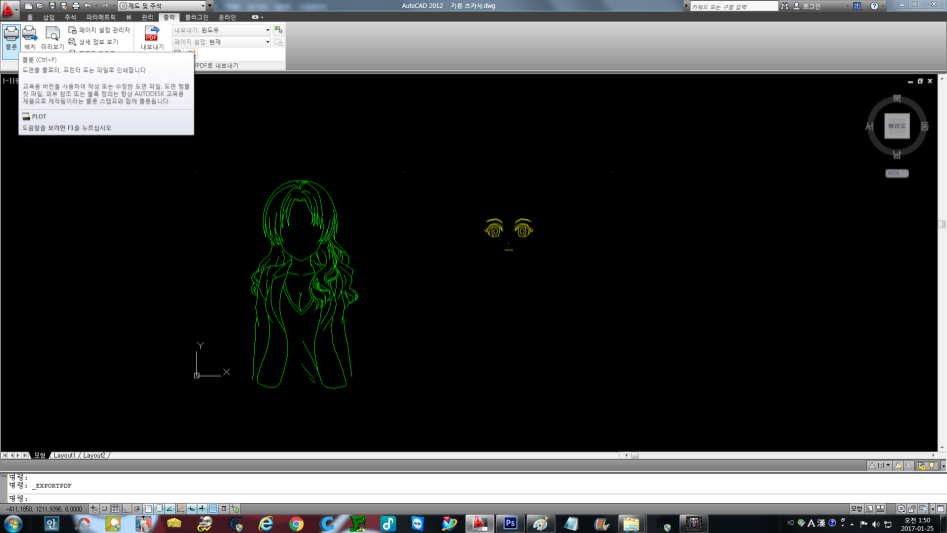Switch to the 온라인 ribbon tab

[227, 18]
